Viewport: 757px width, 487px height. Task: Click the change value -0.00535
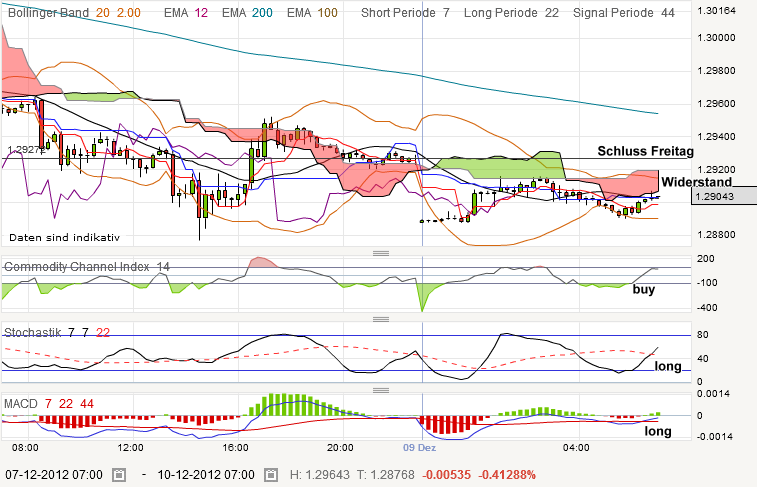pos(447,475)
